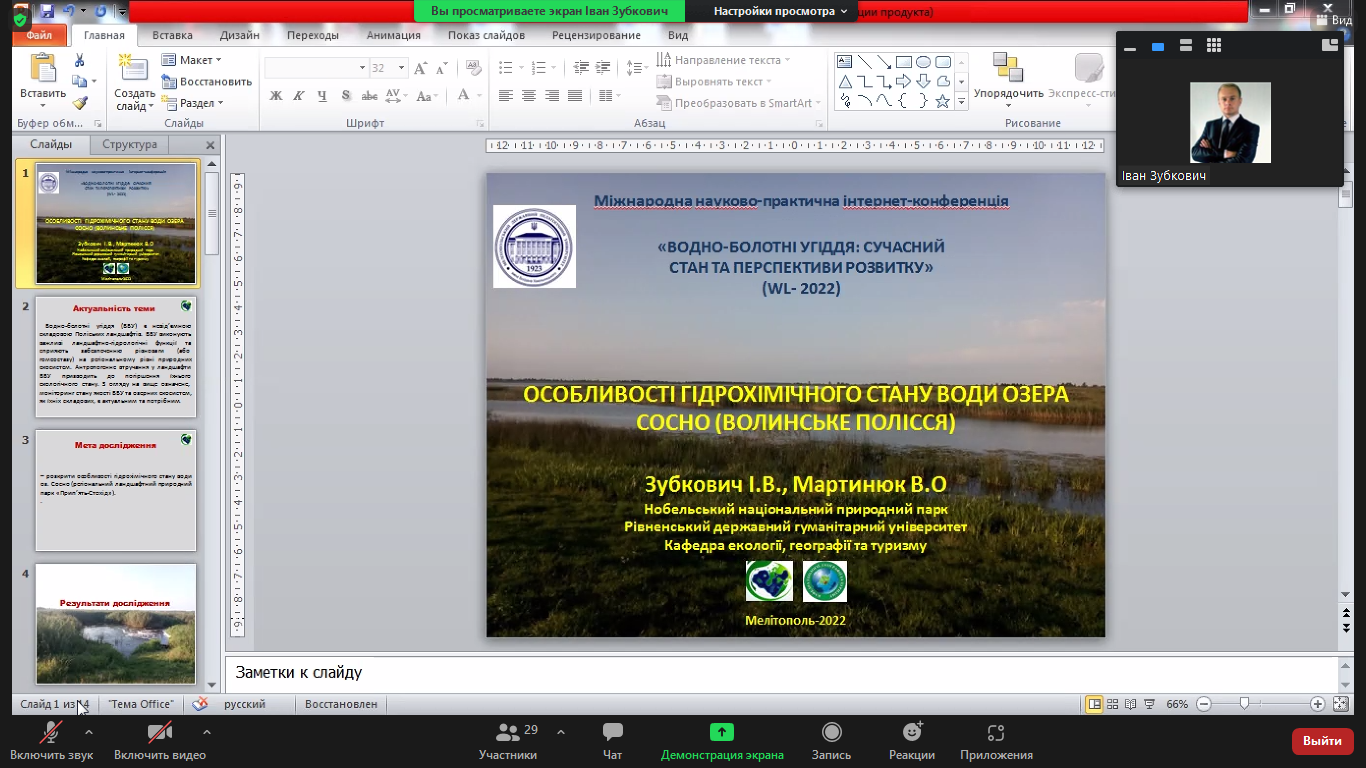This screenshot has width=1366, height=768.
Task: Click the Демонстрация экрана share icon
Action: pos(721,733)
